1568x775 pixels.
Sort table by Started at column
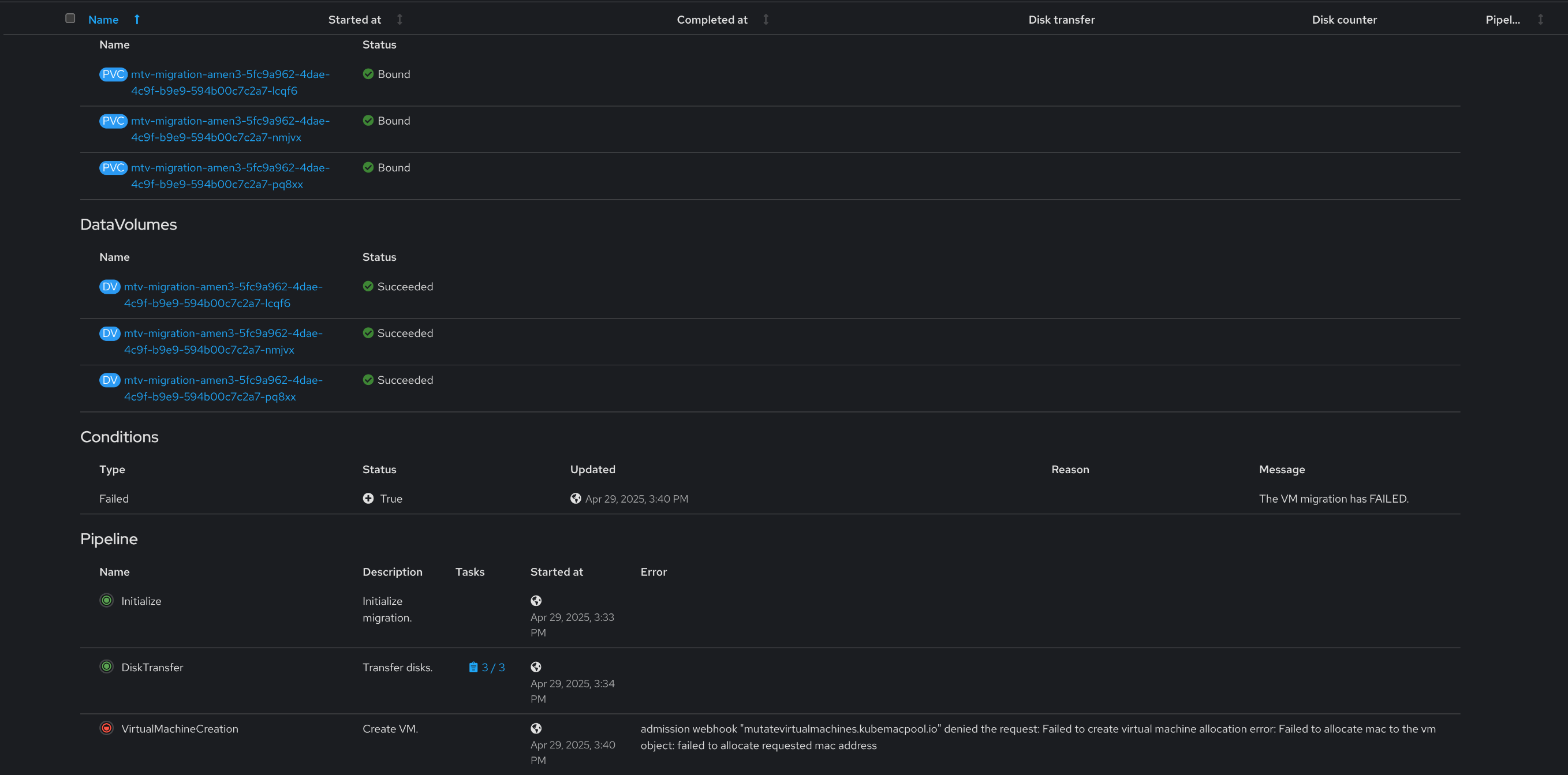(x=355, y=20)
